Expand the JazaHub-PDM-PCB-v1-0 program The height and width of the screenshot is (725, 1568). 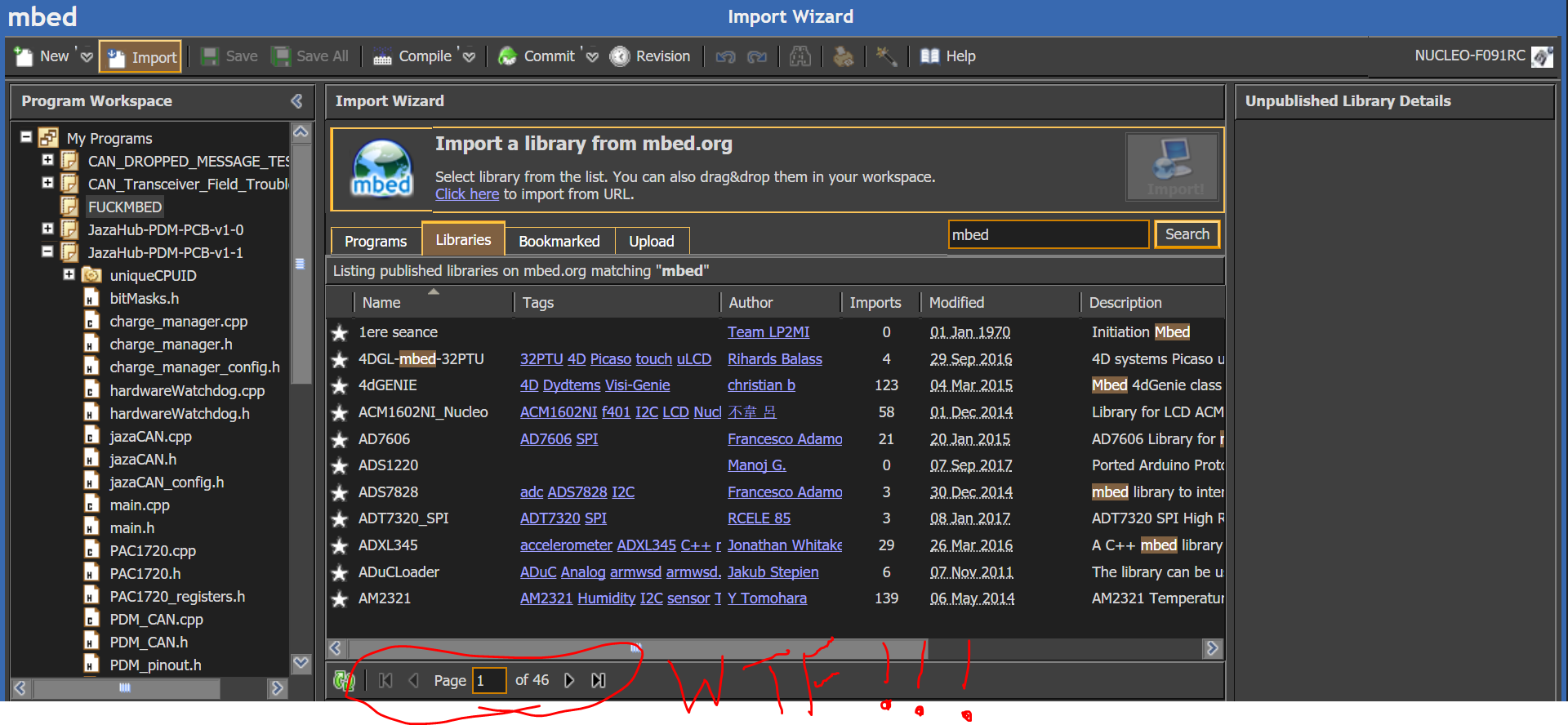coord(47,229)
